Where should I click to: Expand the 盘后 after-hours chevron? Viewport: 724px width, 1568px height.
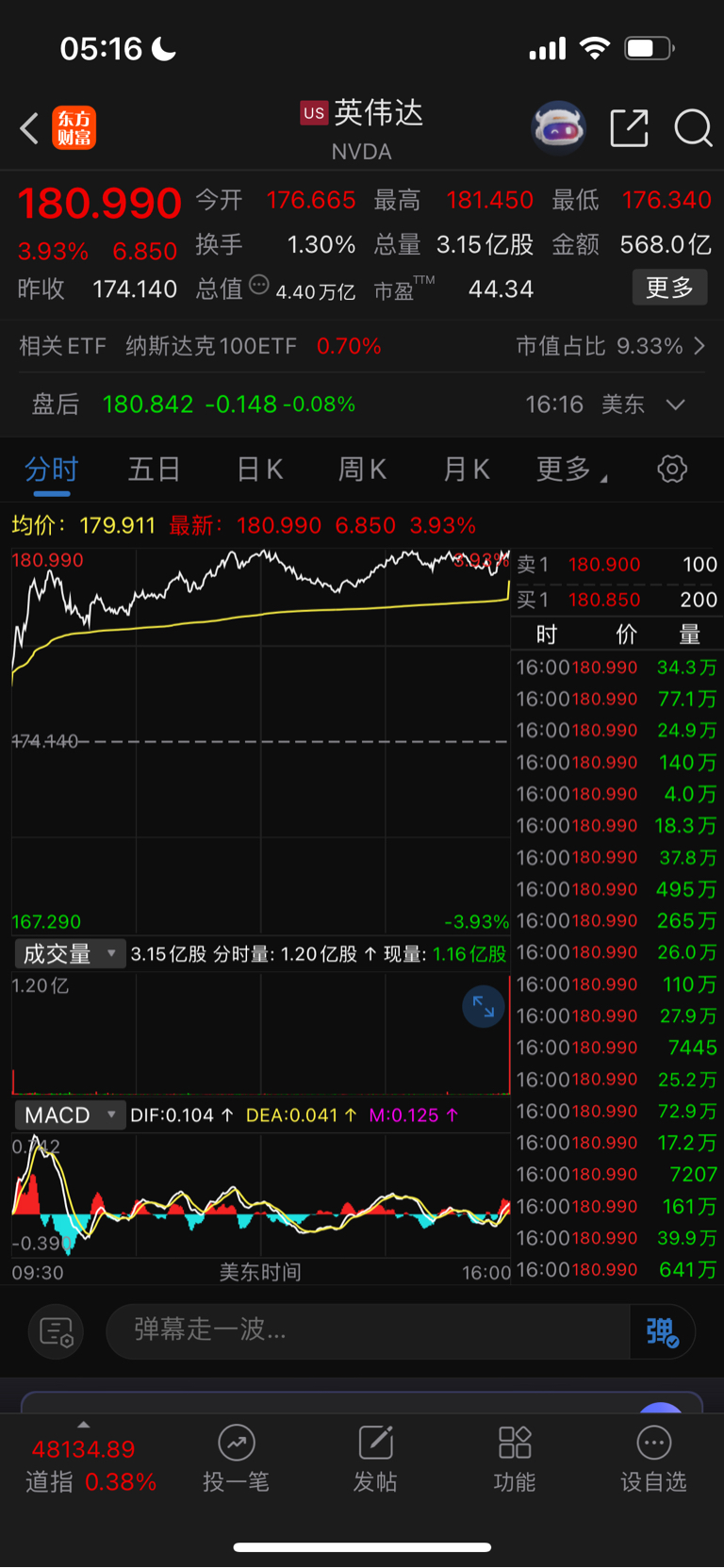675,404
